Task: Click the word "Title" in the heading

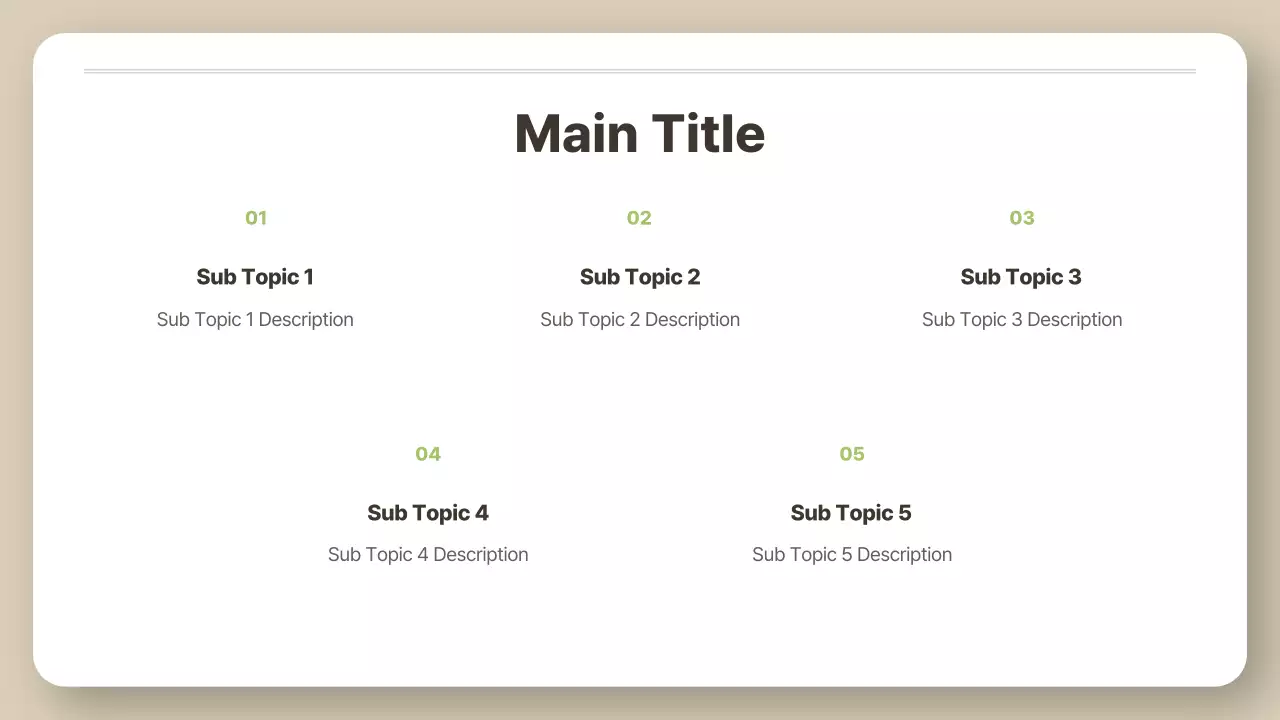Action: (x=708, y=134)
